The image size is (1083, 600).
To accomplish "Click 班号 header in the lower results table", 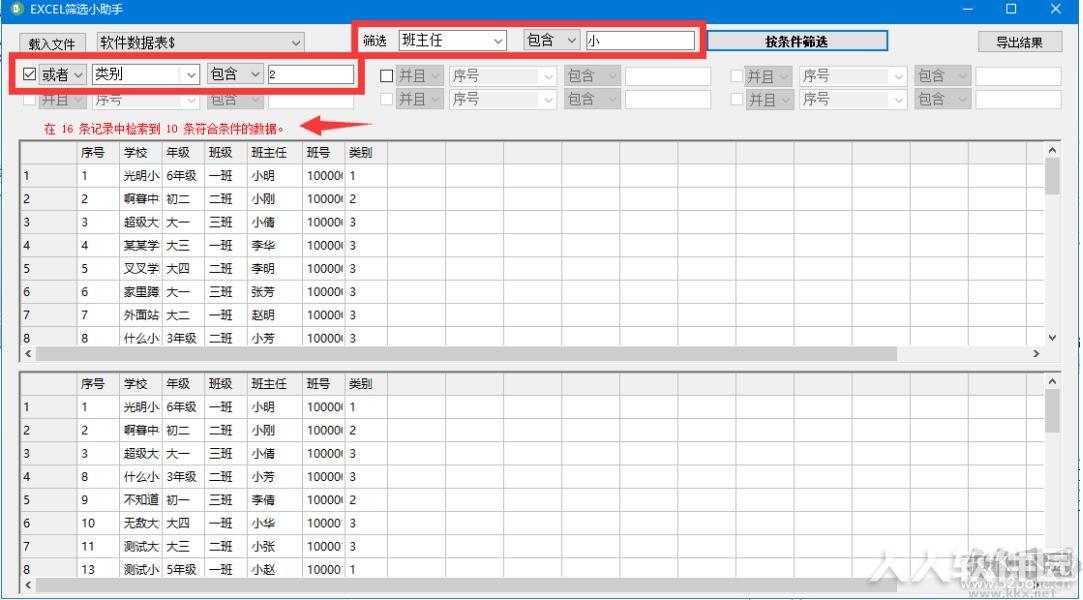I will click(x=323, y=384).
